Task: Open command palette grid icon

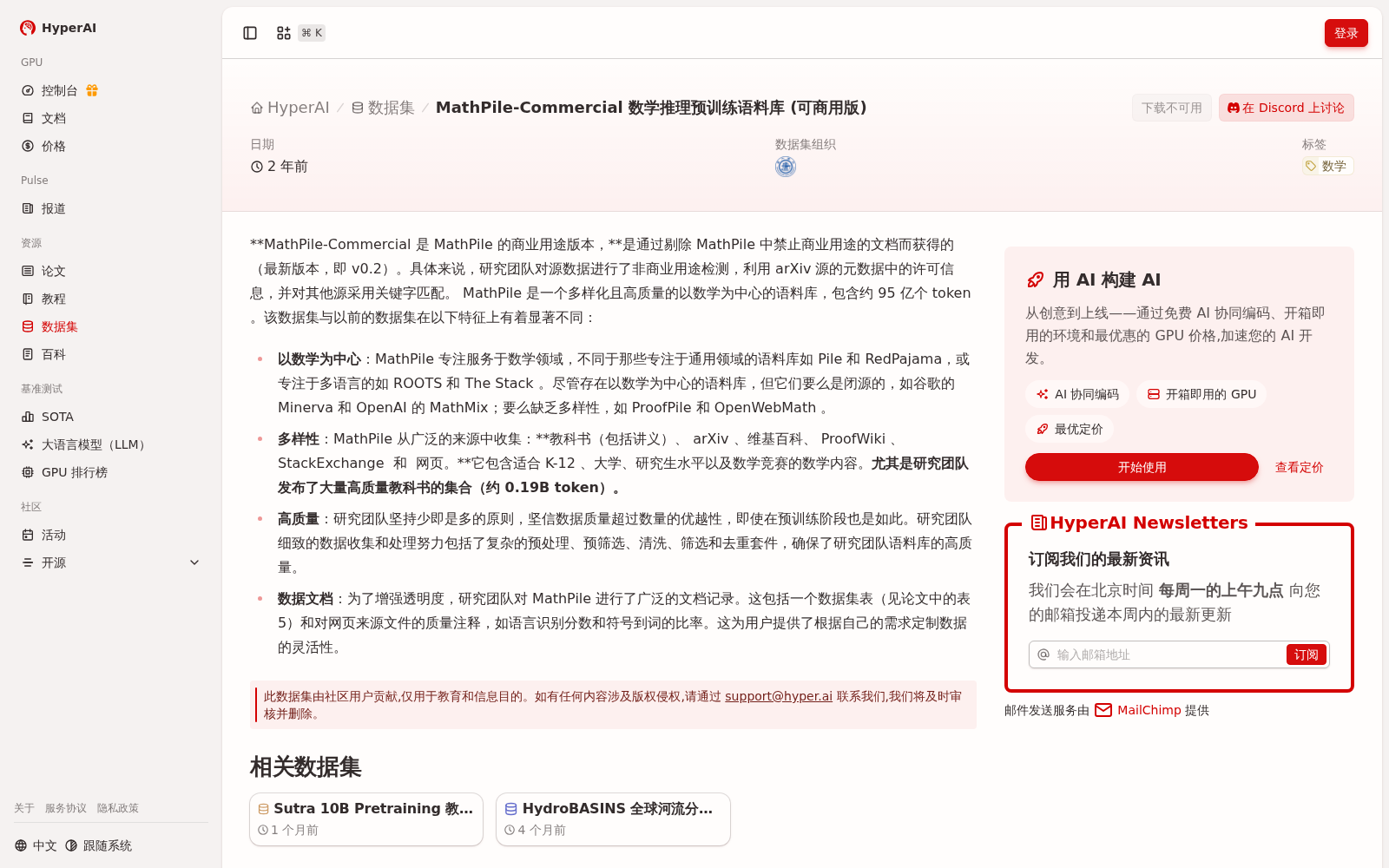Action: tap(284, 33)
